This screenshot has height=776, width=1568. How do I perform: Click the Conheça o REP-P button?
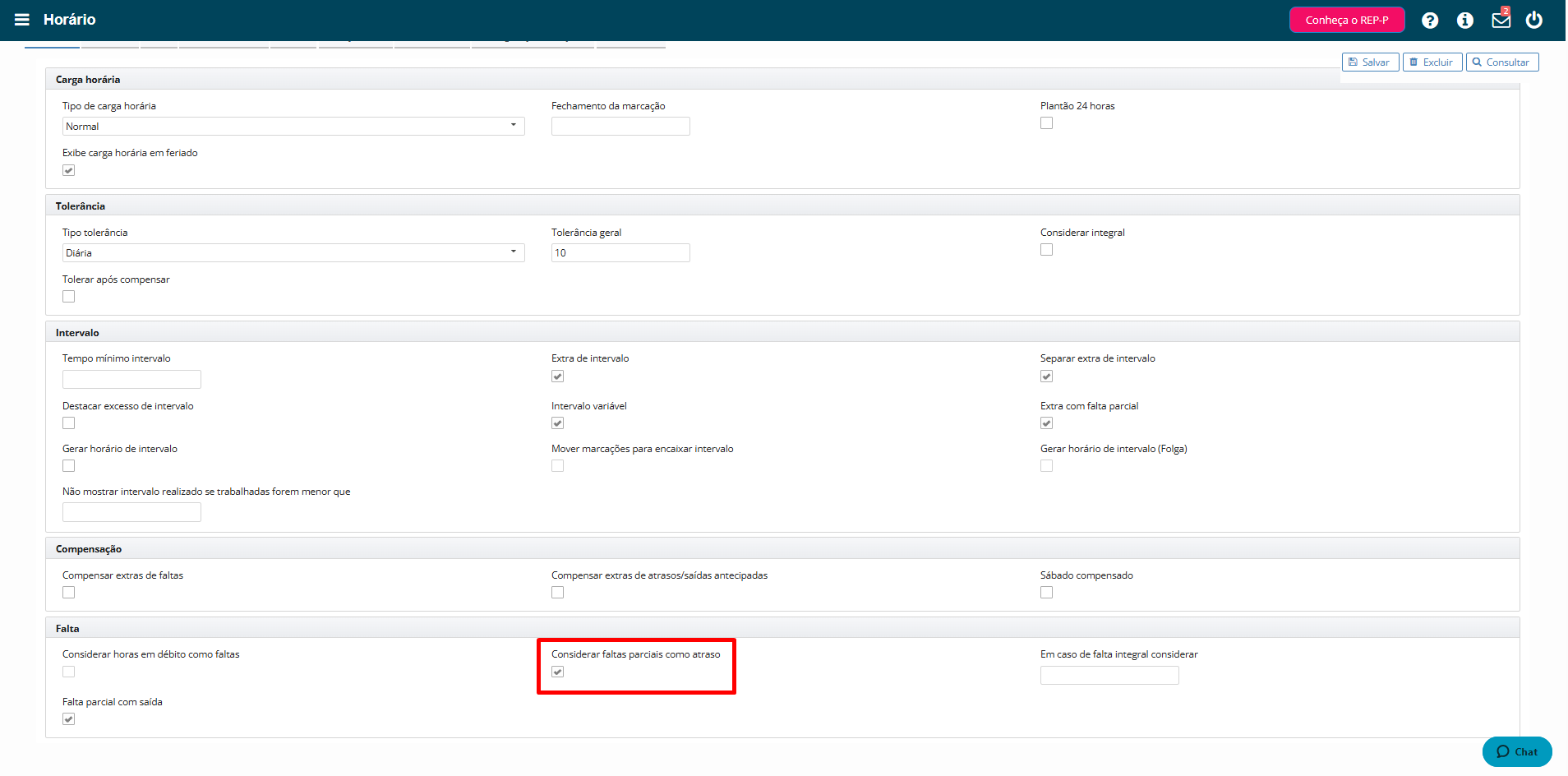point(1347,20)
